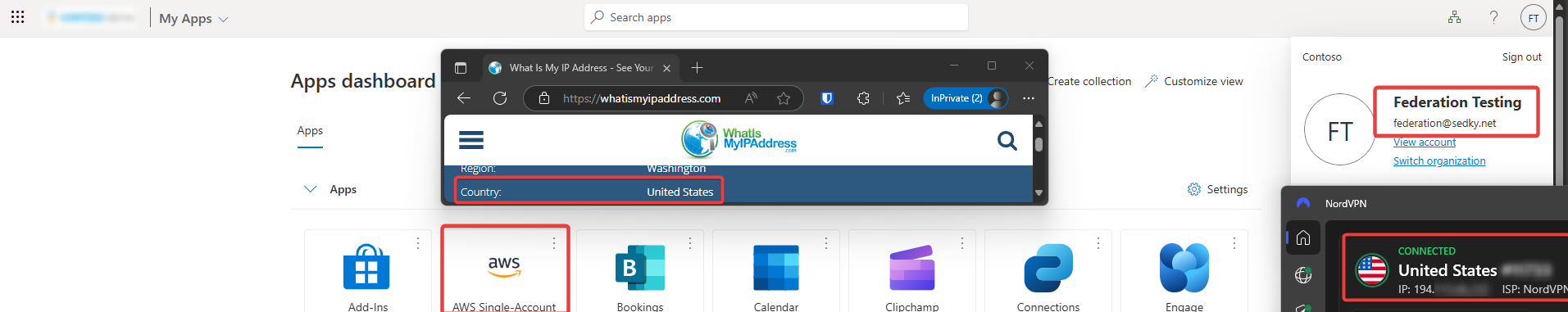This screenshot has width=1568, height=312.
Task: Open the dashboard Settings gear
Action: point(1217,189)
